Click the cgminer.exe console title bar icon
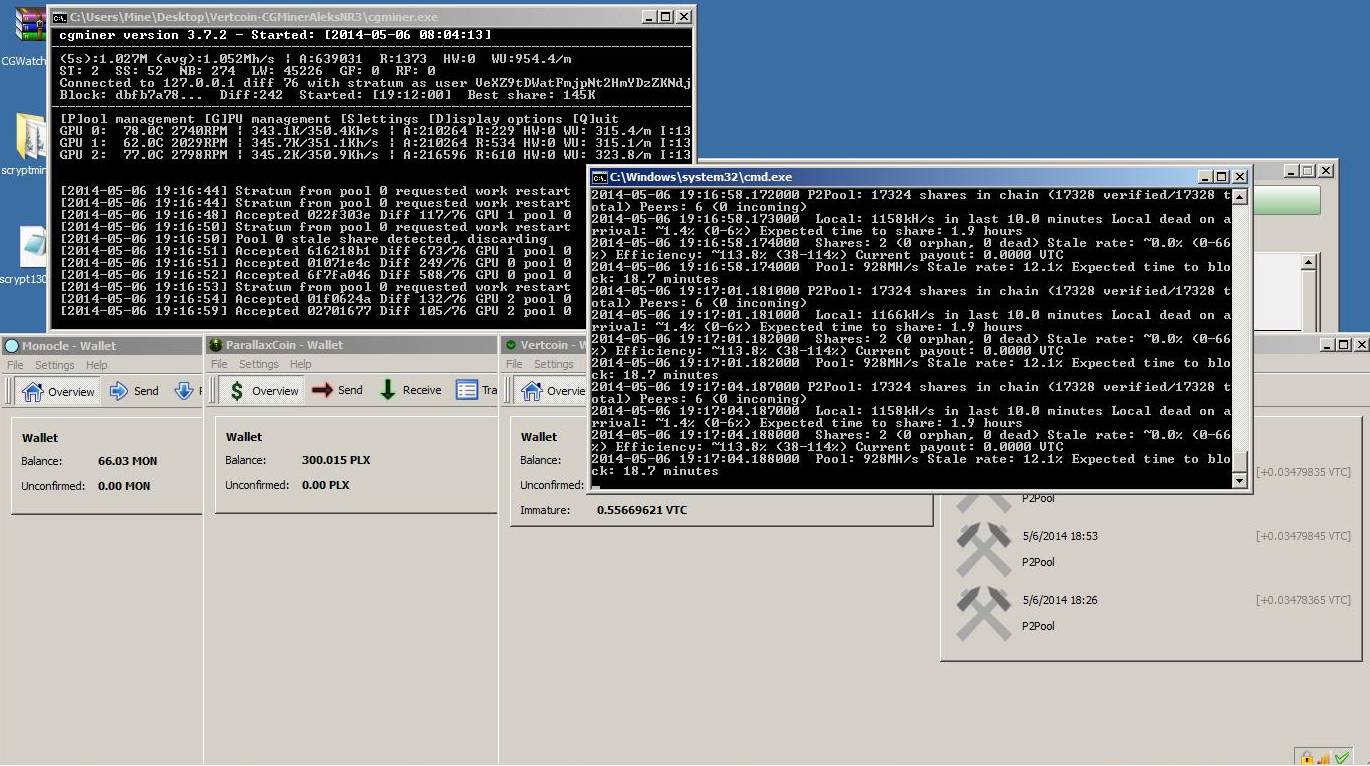 click(x=59, y=17)
